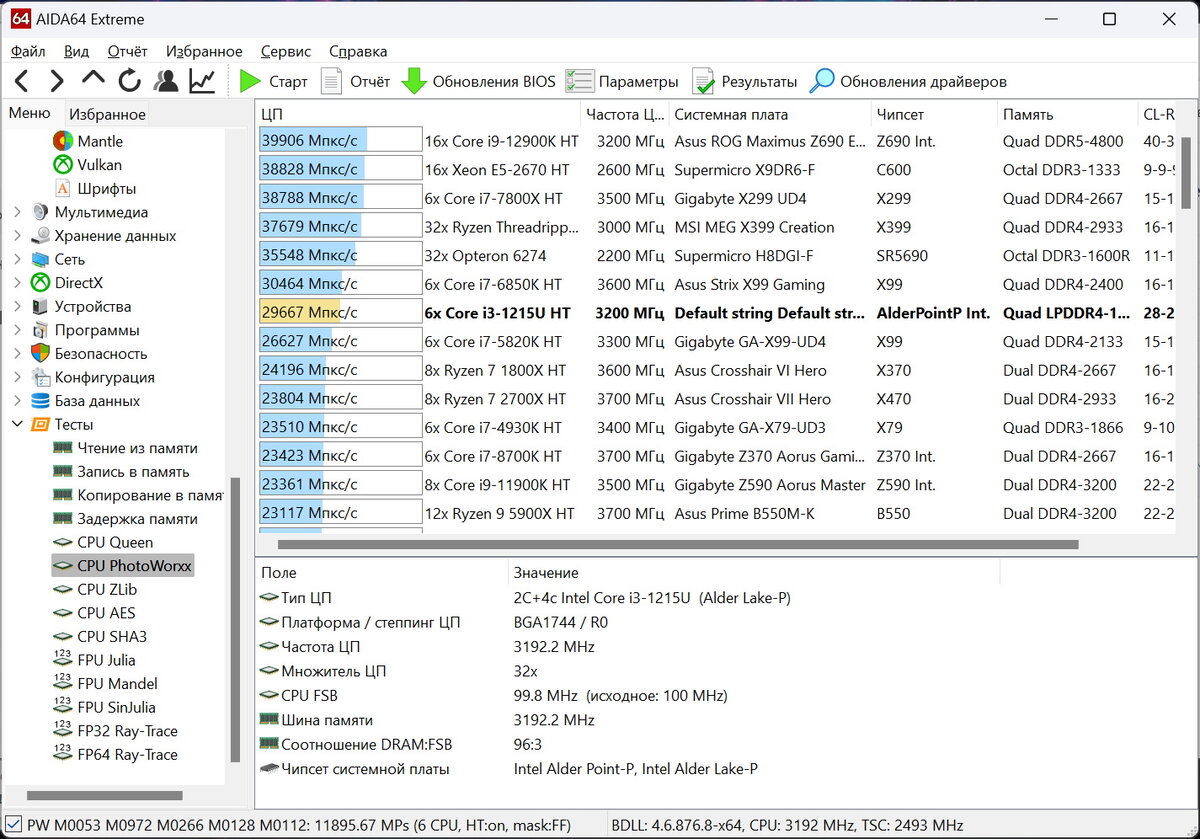This screenshot has height=839, width=1200.
Task: Expand the Безопасность node
Action: coord(17,354)
